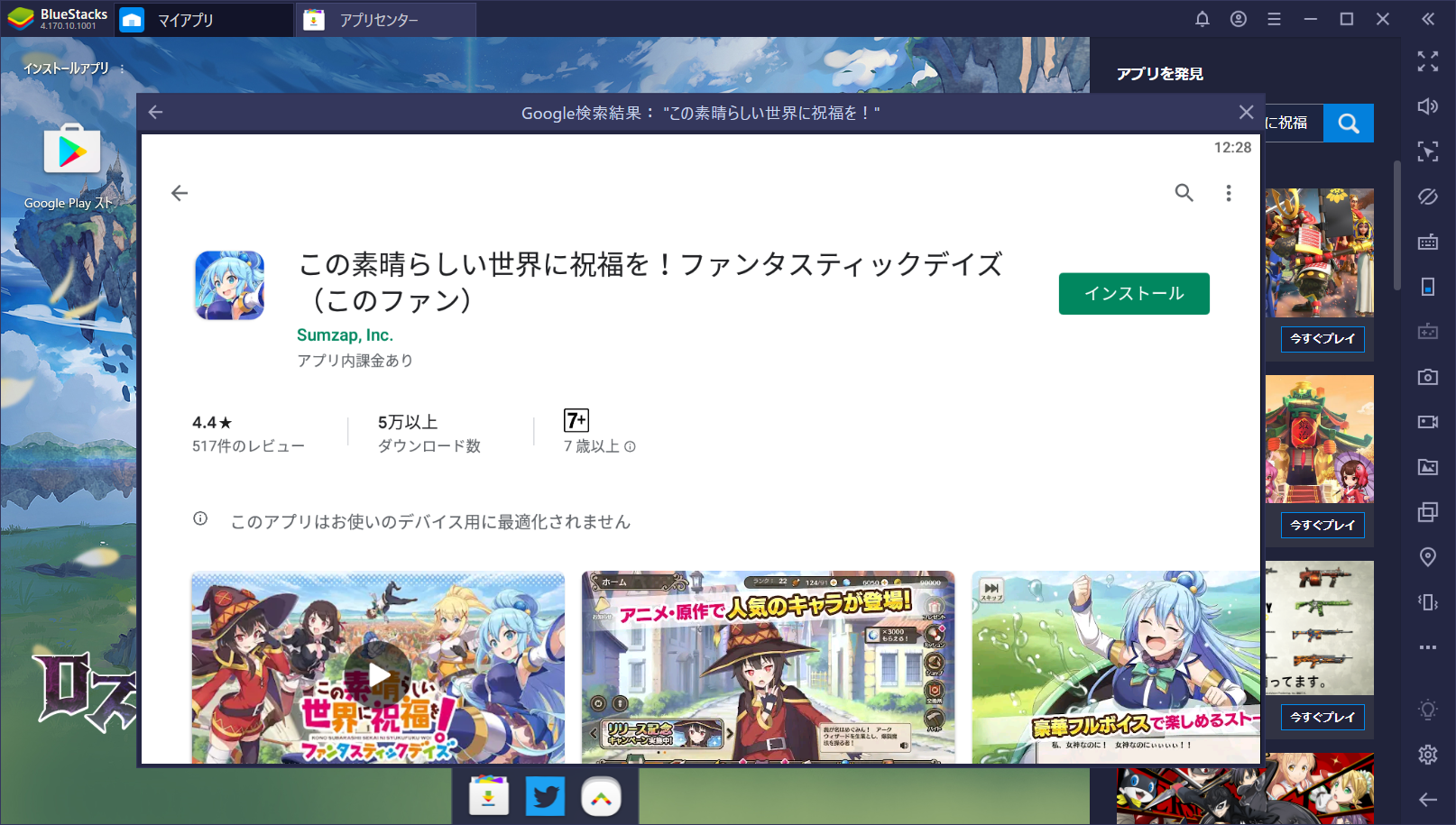Screen dimensions: 1456x825
Task: Toggle the eco mode lightbulb icon
Action: pos(1428,710)
